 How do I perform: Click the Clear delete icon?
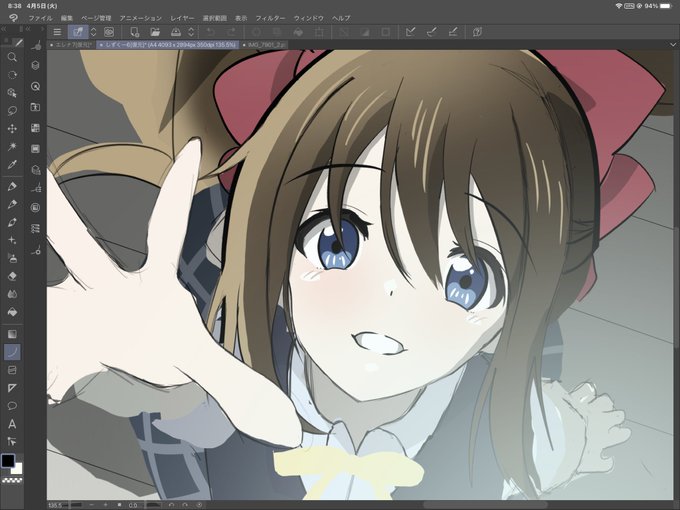pos(256,32)
